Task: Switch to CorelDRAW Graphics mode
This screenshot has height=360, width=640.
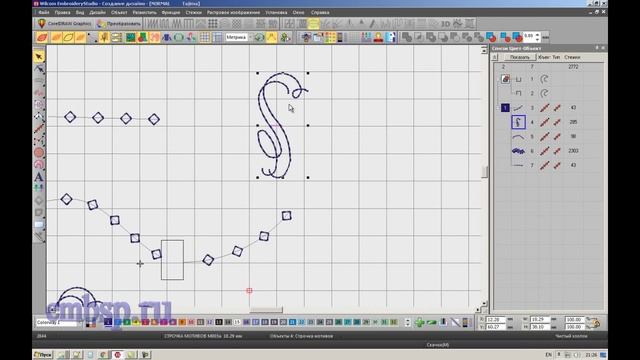Action: (65, 24)
